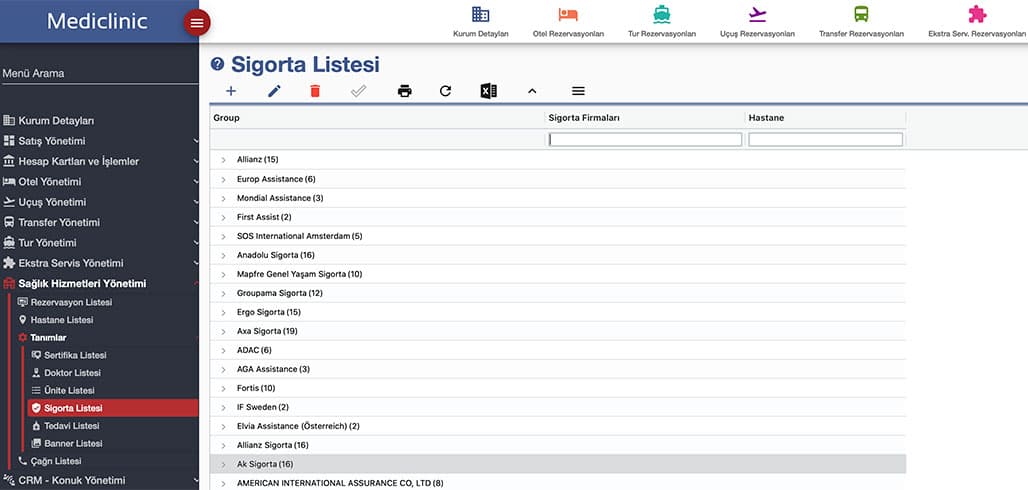Select the Fortis (10) row text

pos(256,388)
